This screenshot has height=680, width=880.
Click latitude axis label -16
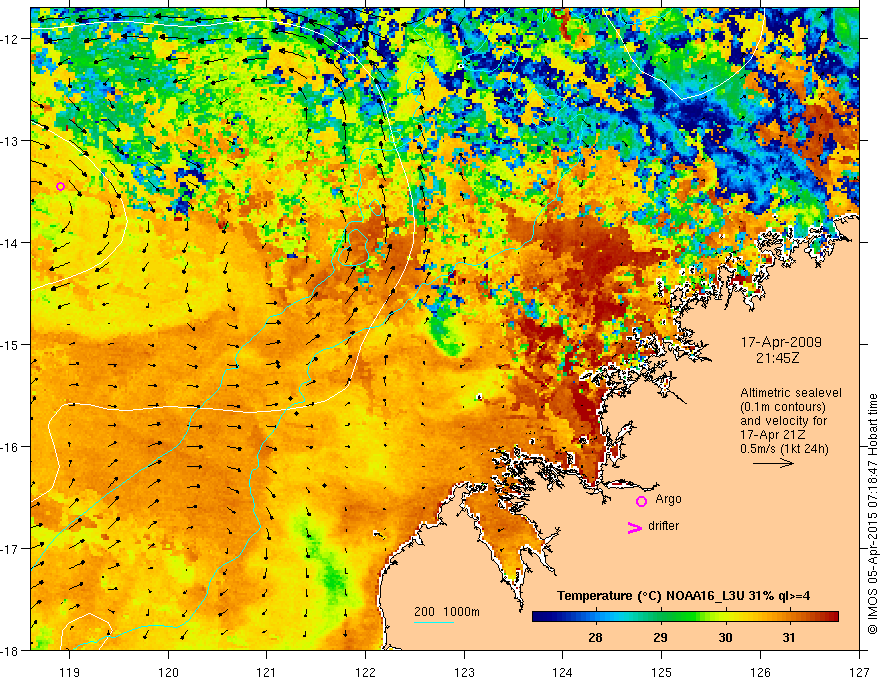point(11,447)
